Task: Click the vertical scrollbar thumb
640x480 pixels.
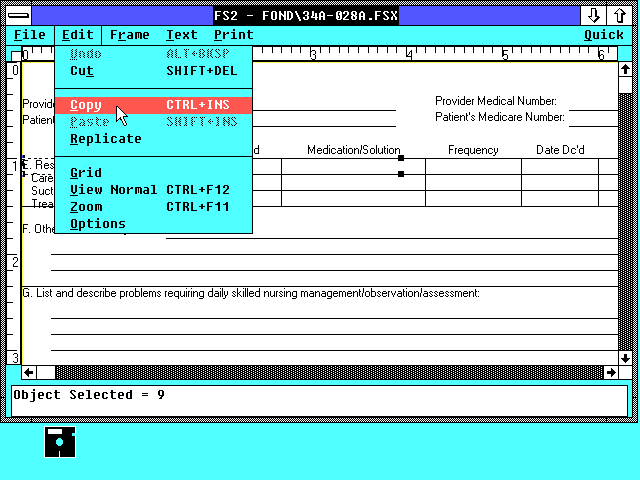Action: pos(625,85)
